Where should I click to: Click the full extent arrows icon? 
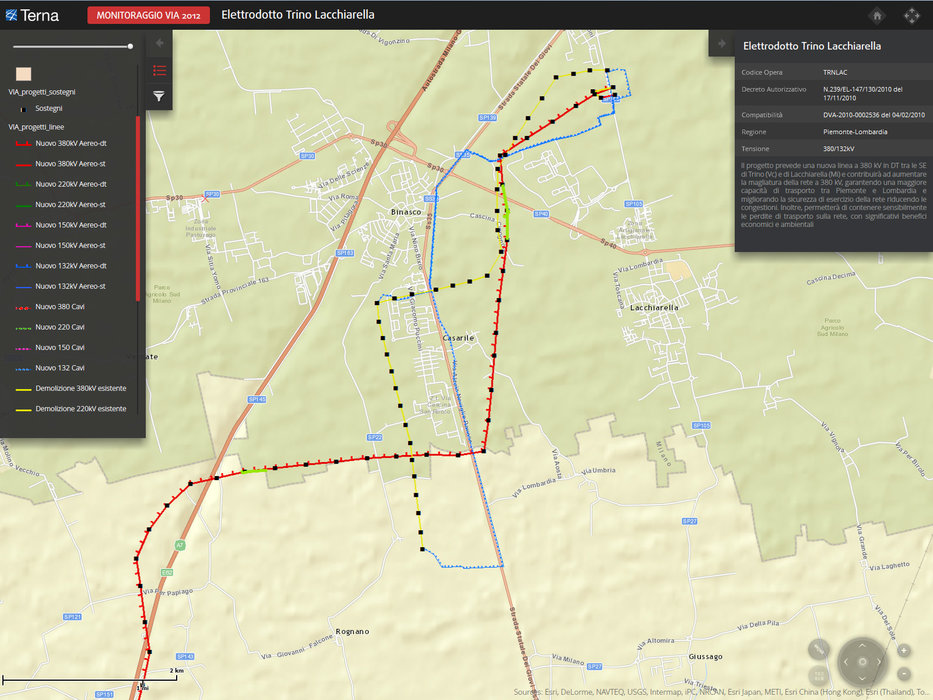912,15
